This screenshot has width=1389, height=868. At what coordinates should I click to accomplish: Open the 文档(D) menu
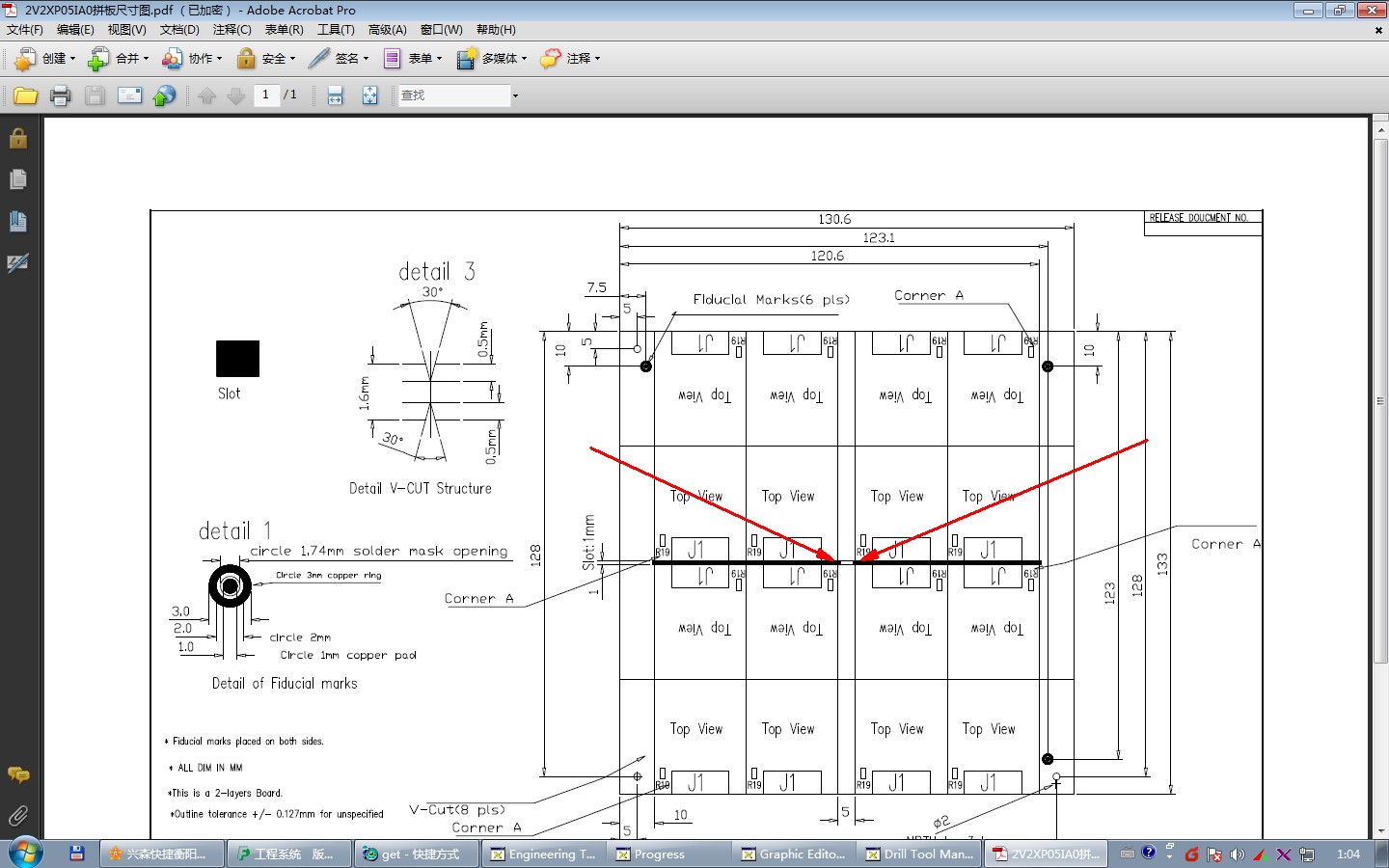point(179,30)
